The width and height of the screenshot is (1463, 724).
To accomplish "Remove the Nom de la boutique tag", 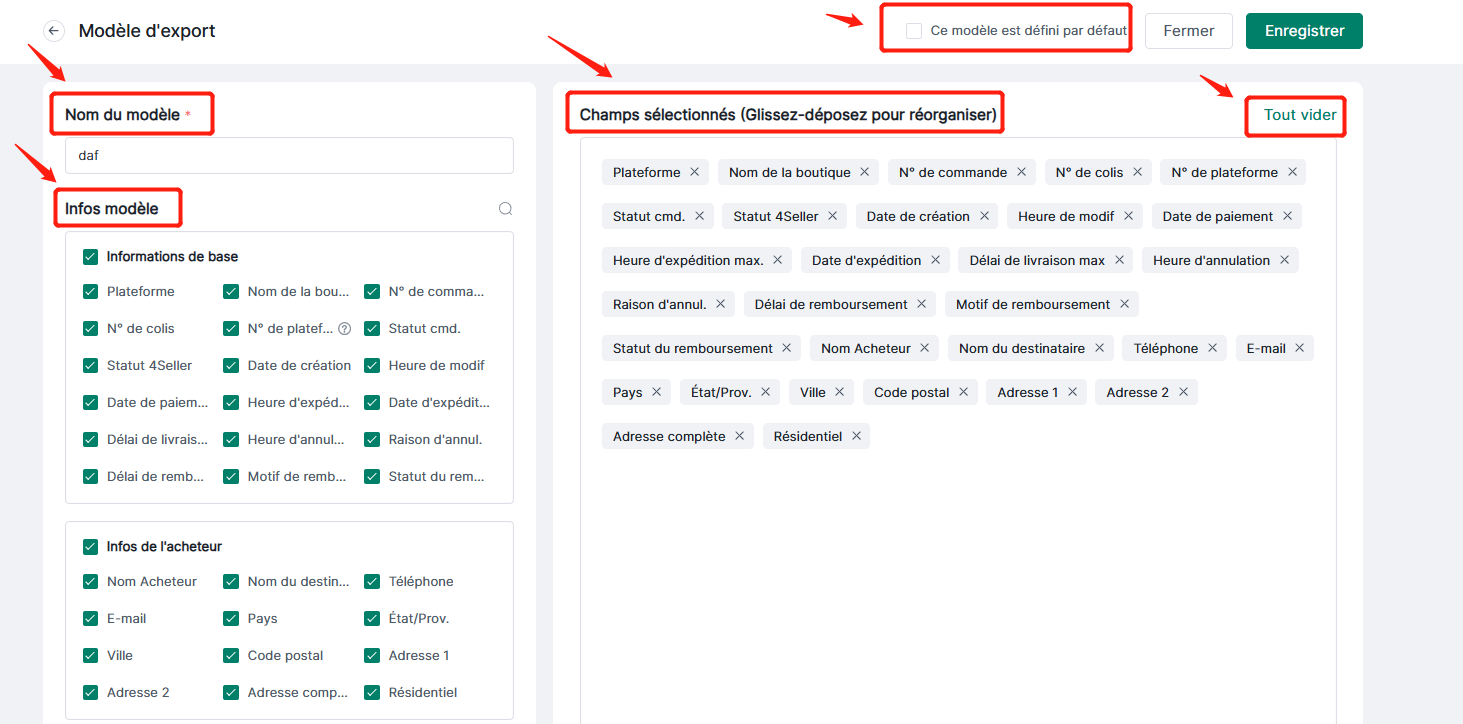I will [865, 172].
